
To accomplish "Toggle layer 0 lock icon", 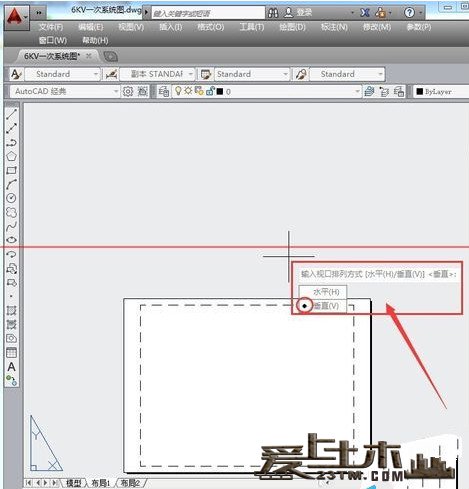I will [x=210, y=91].
